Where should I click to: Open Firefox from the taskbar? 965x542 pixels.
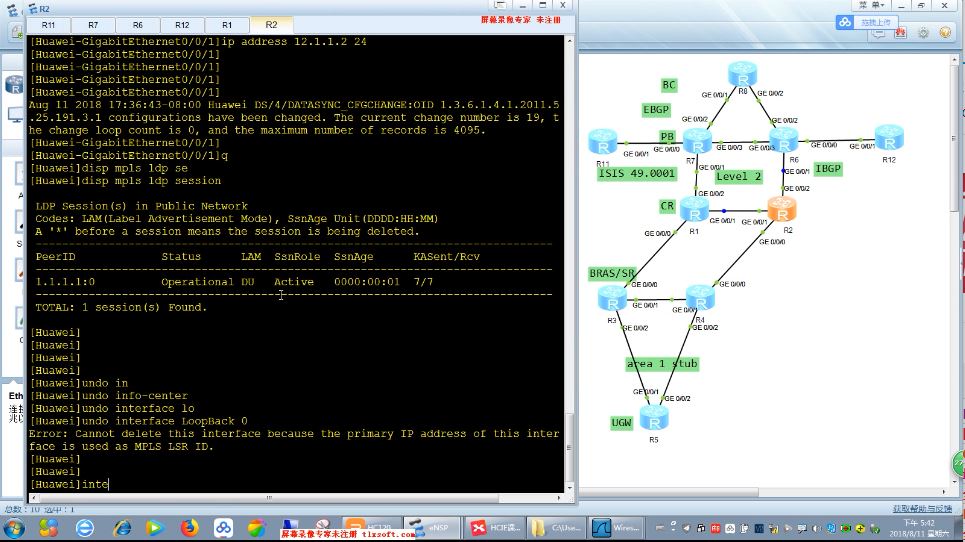pos(190,527)
